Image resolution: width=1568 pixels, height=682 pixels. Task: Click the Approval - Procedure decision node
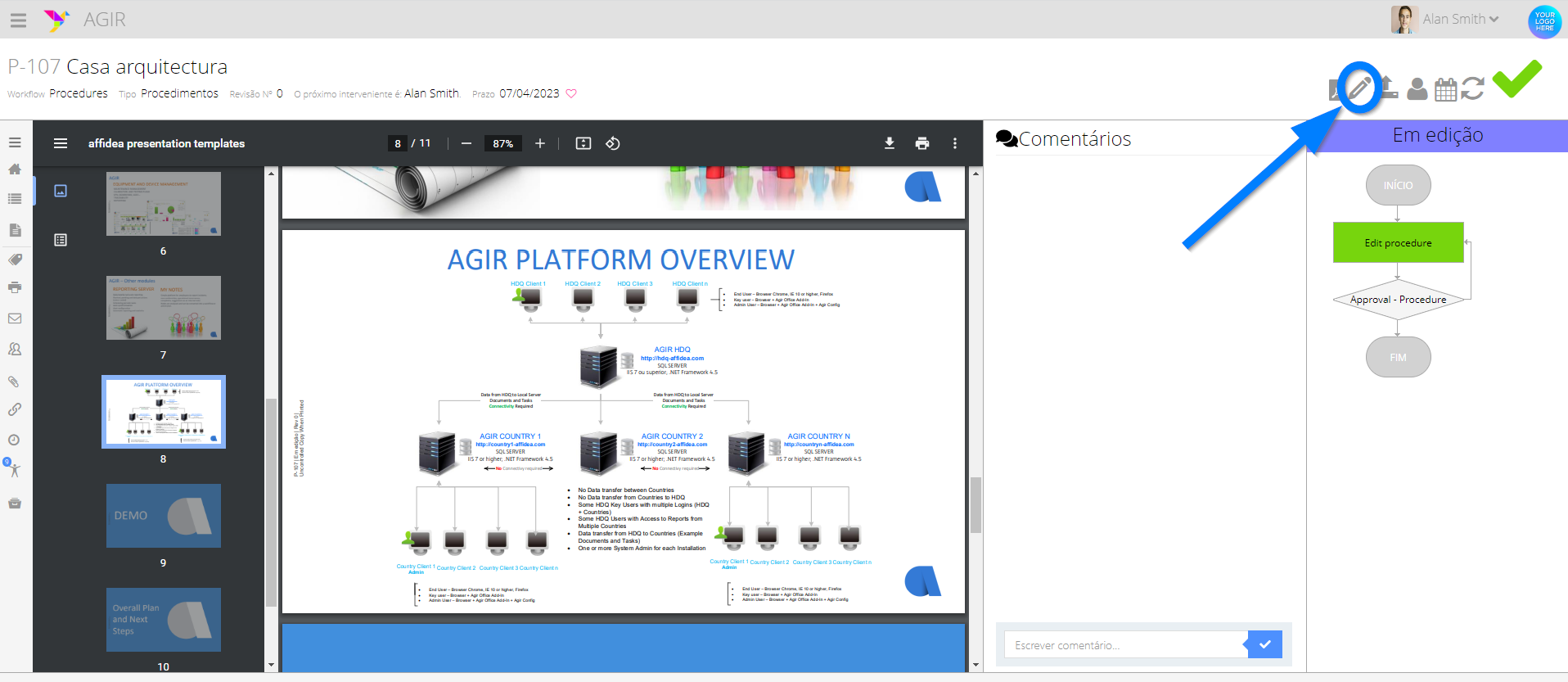pos(1398,300)
